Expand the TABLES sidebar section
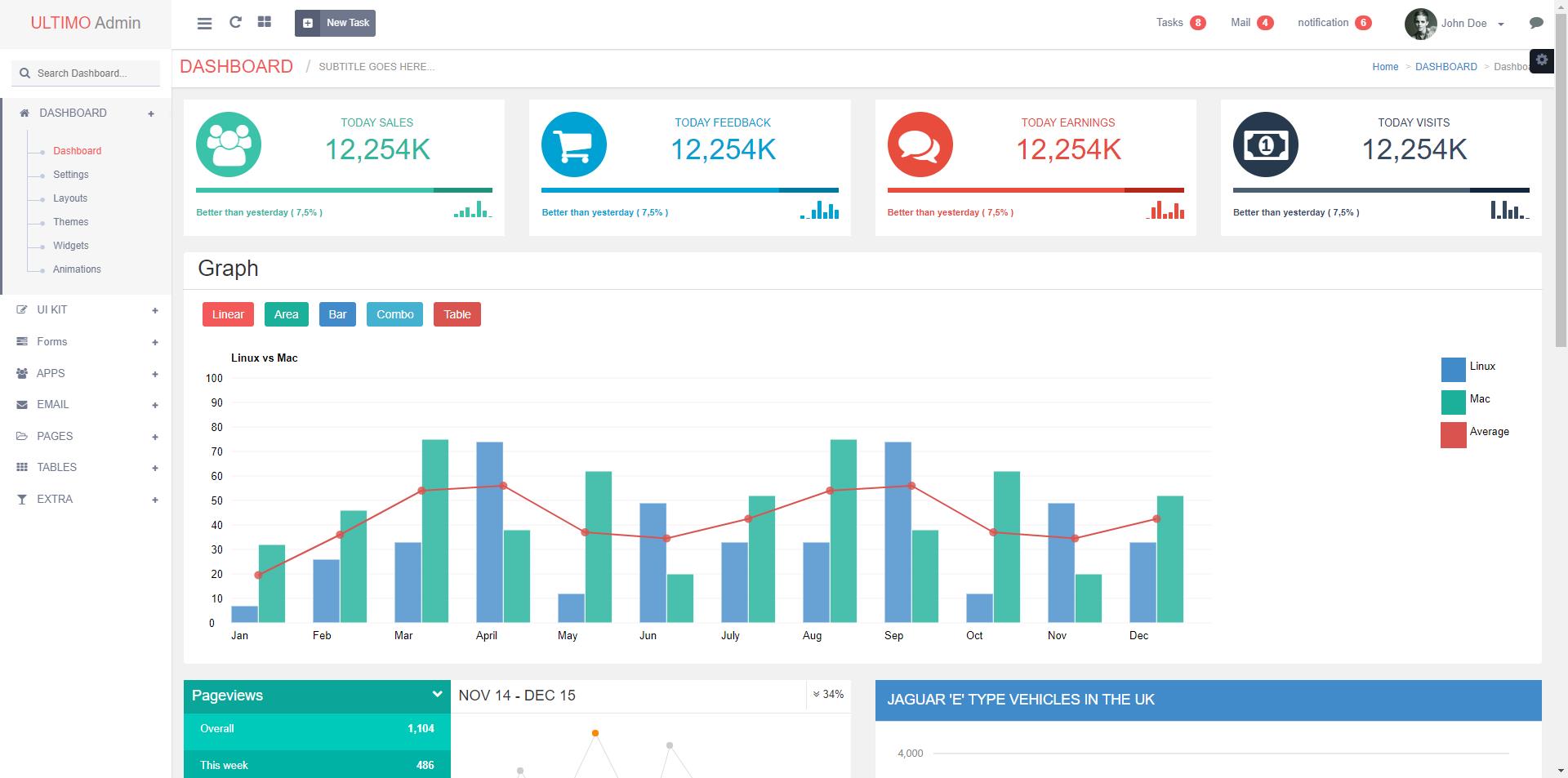The height and width of the screenshot is (778, 1568). tap(155, 468)
